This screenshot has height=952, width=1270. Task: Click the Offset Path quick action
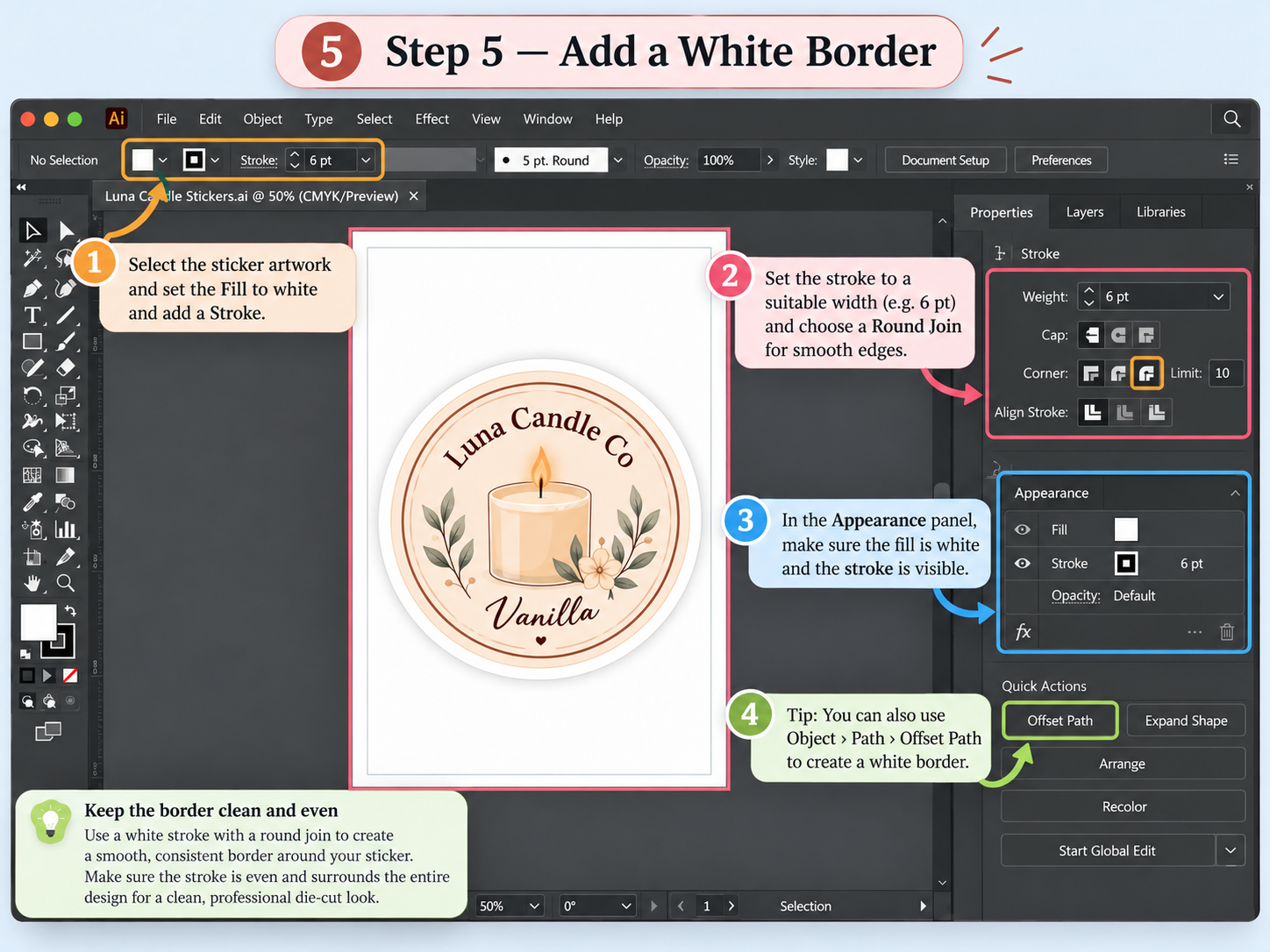coord(1060,721)
